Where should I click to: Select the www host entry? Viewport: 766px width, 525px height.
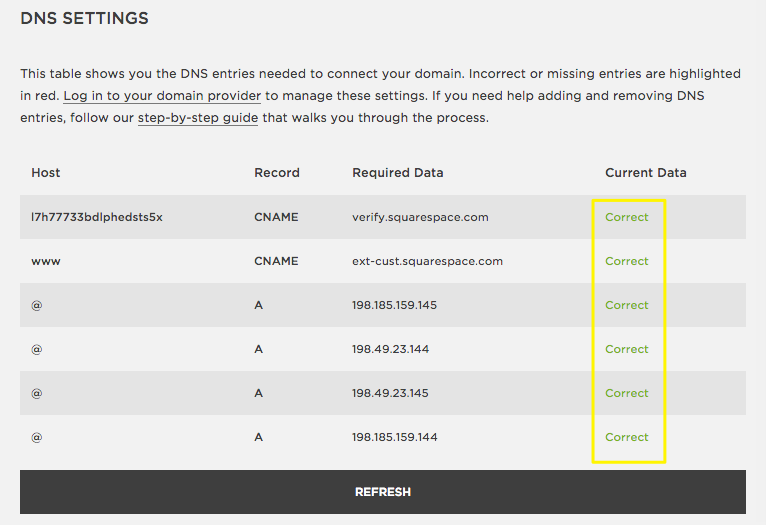click(x=46, y=261)
